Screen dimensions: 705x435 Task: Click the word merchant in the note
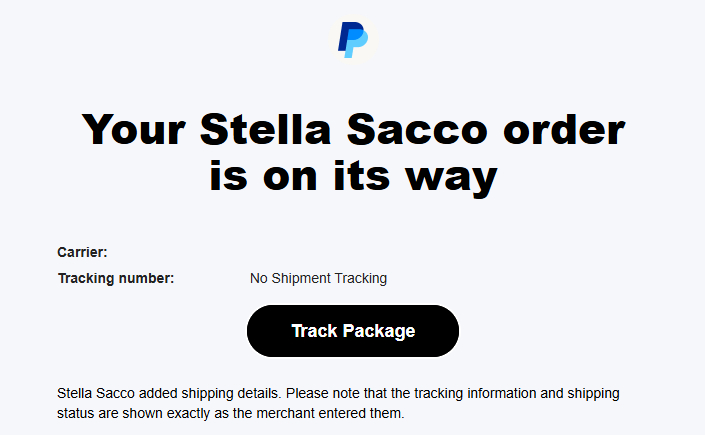coord(306,412)
